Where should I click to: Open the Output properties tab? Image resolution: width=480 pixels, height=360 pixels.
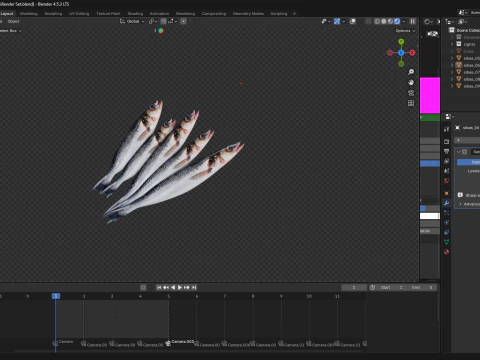(447, 151)
